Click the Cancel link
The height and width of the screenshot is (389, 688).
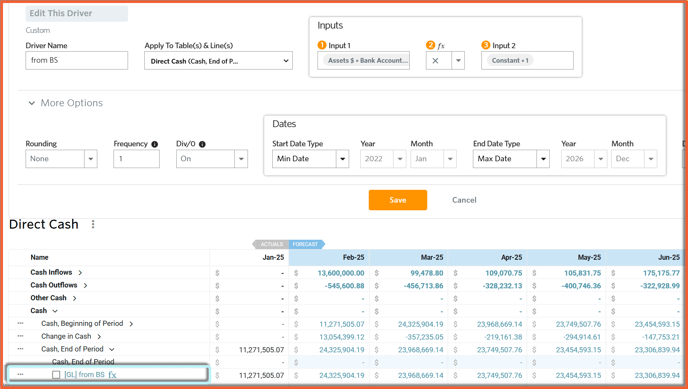click(x=464, y=200)
